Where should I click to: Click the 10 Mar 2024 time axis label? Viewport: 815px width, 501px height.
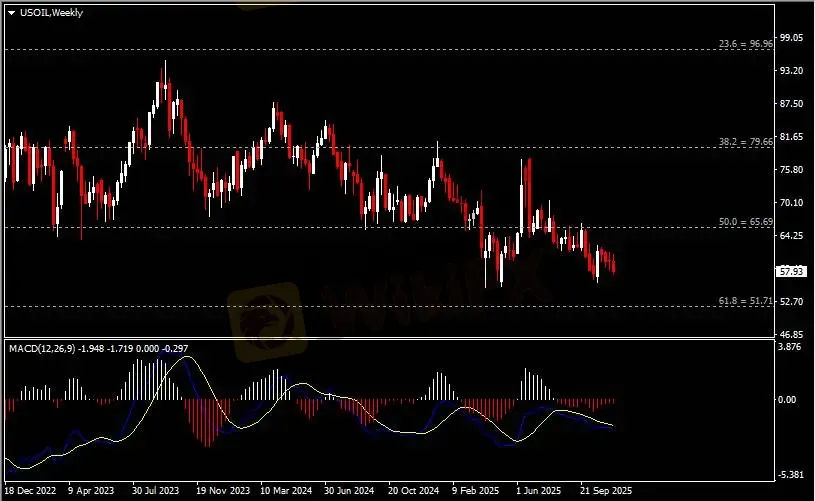coord(287,492)
